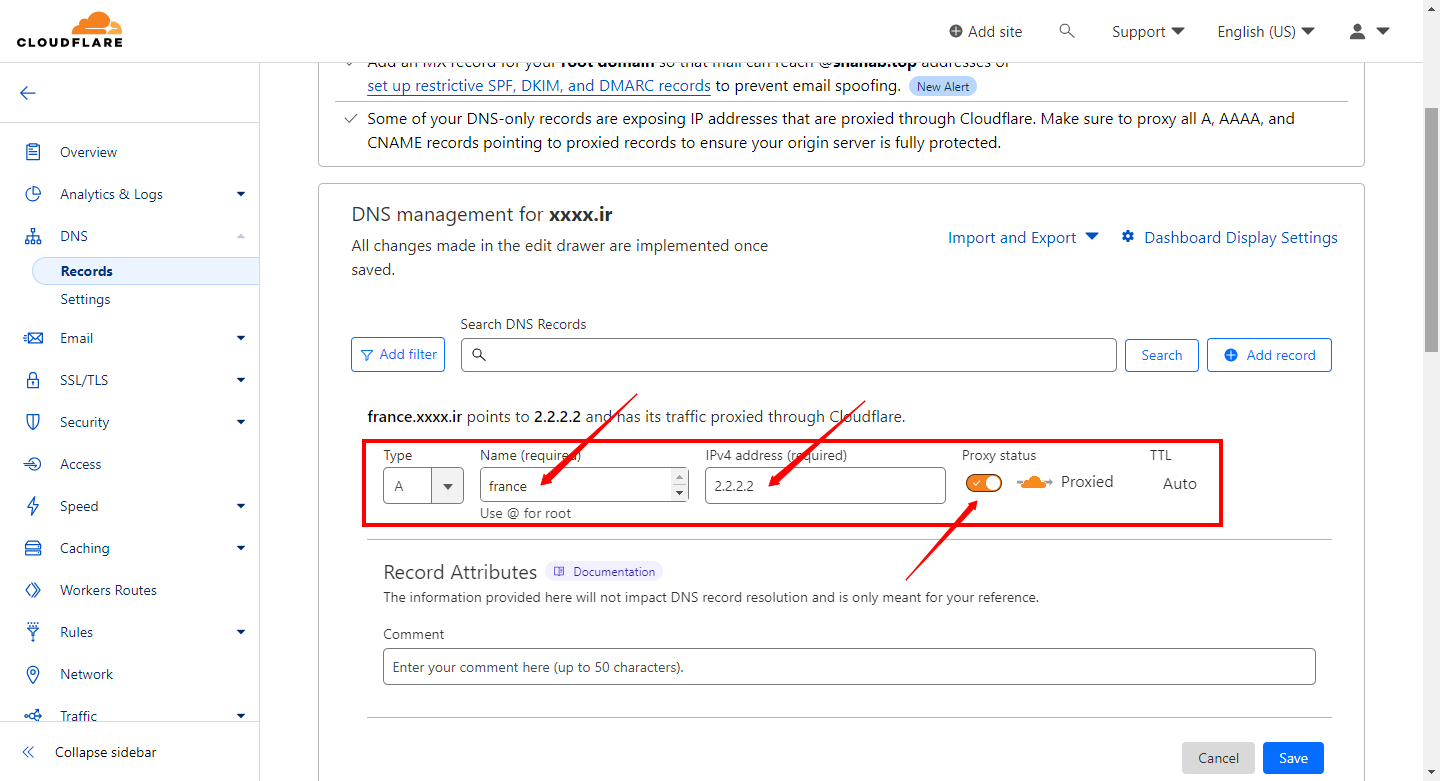Open the English (US) language dropdown
This screenshot has height=781, width=1440.
click(x=1266, y=32)
